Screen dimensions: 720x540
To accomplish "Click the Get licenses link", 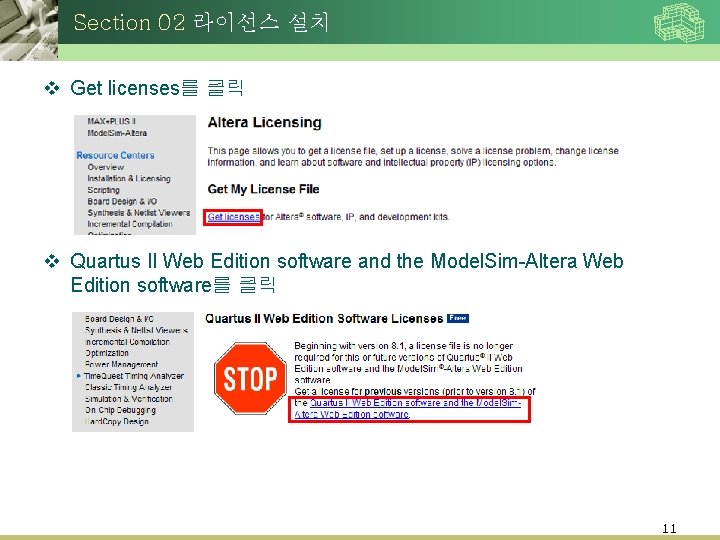I will click(233, 217).
